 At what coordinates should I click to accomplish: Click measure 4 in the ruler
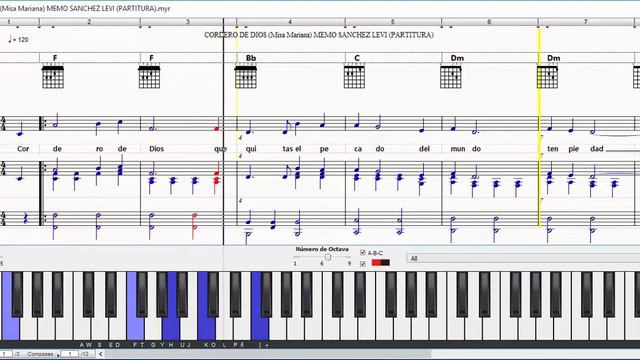290,22
